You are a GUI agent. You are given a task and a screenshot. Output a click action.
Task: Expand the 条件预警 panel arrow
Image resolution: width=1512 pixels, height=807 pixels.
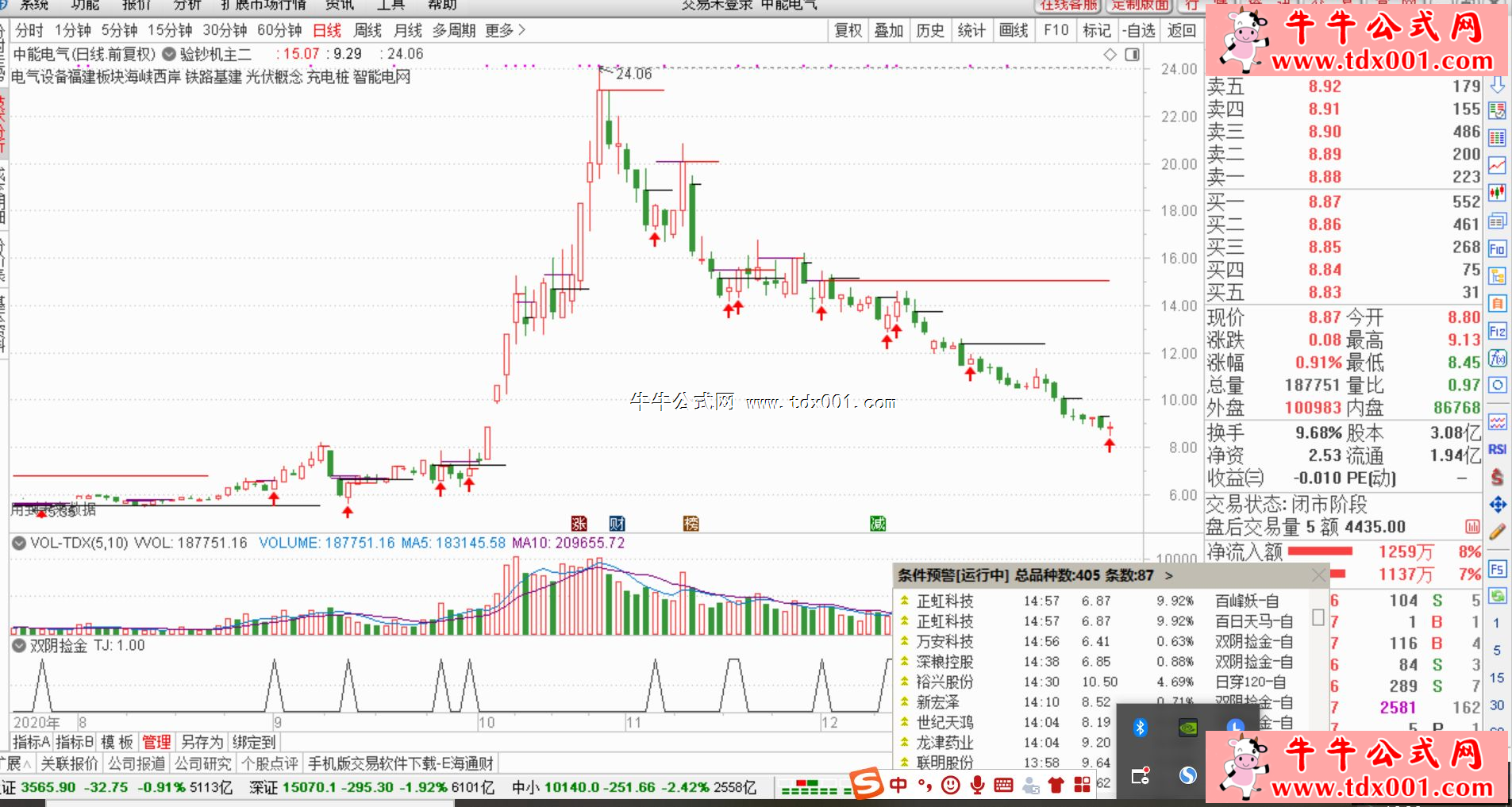point(1168,575)
